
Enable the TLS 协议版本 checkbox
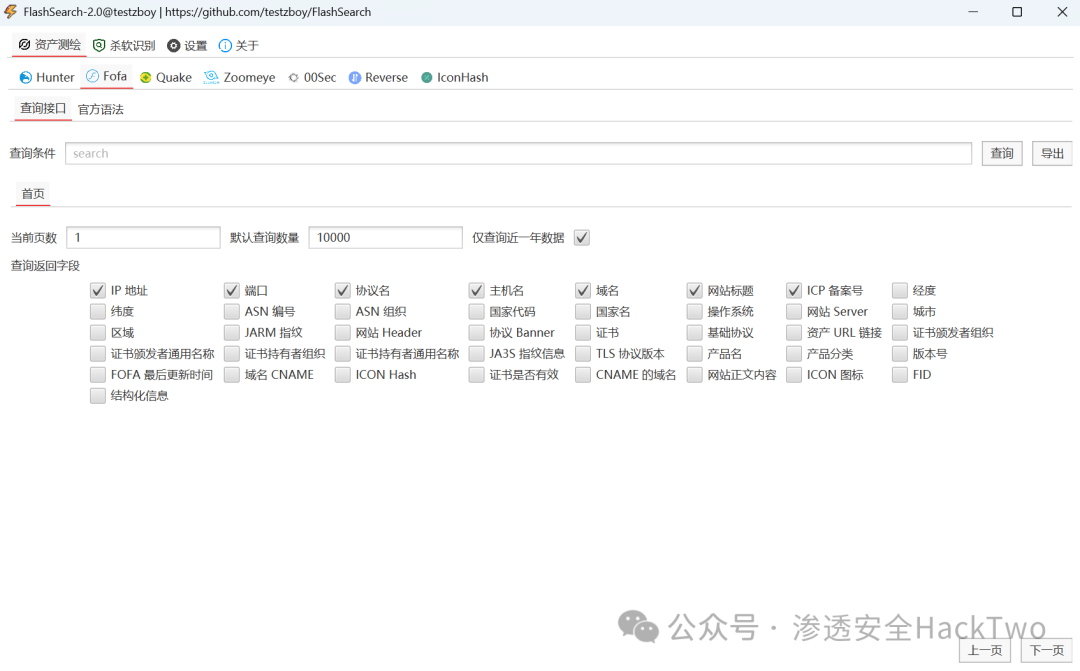click(583, 353)
